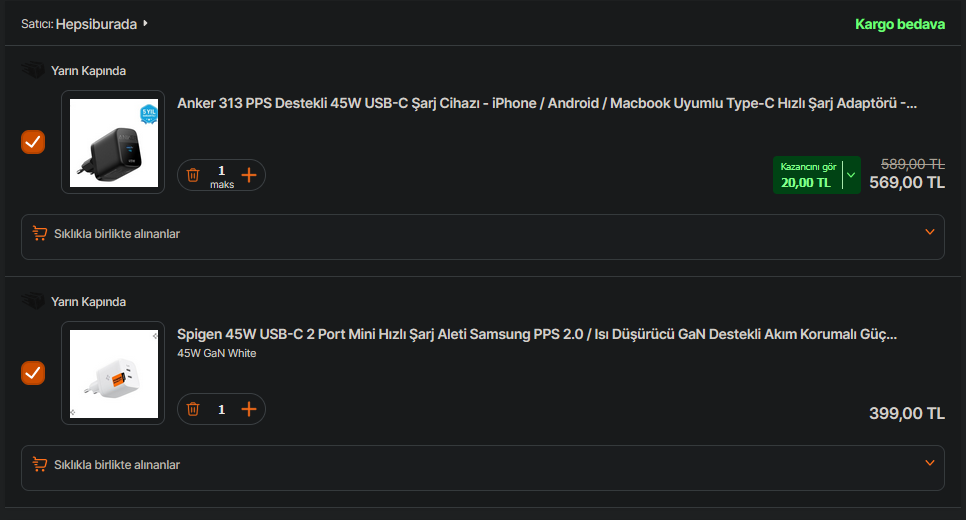Screen dimensions: 966x520
Task: View the Anker charger product thumbnail
Action: pyautogui.click(x=113, y=142)
